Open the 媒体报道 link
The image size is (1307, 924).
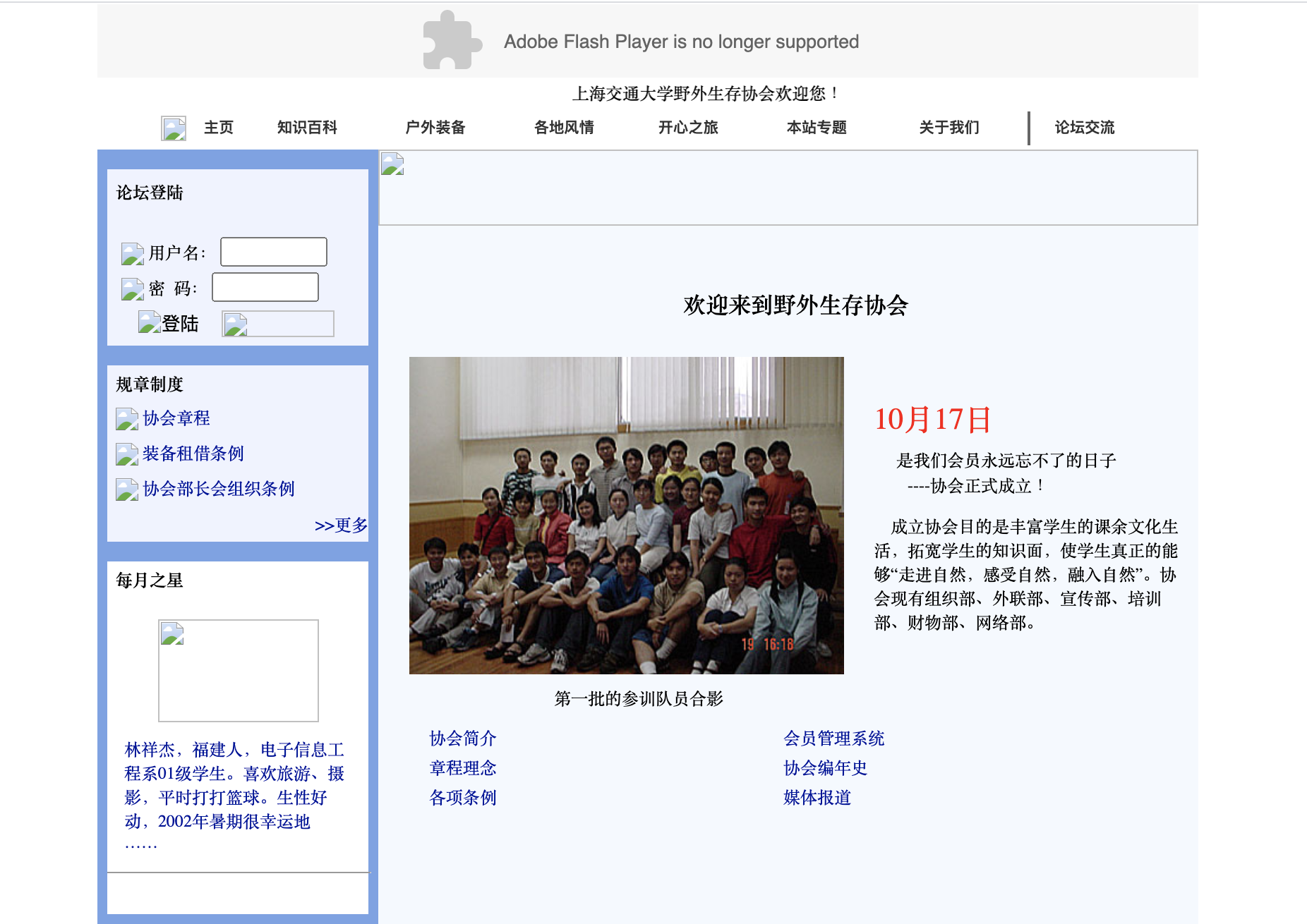click(x=817, y=798)
